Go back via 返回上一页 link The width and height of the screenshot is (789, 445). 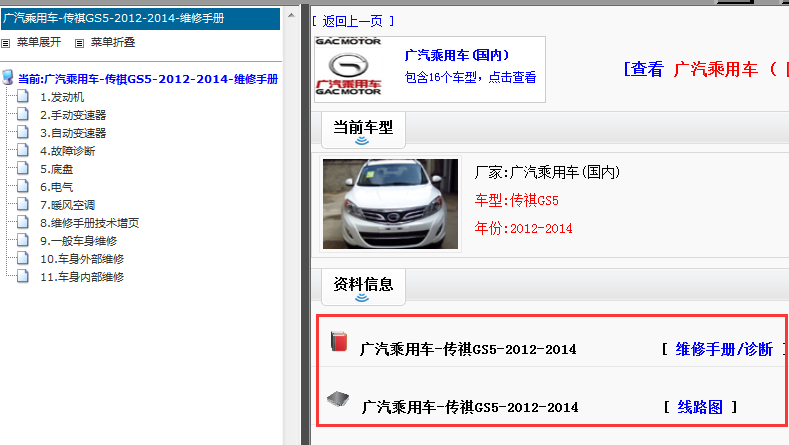pos(353,21)
